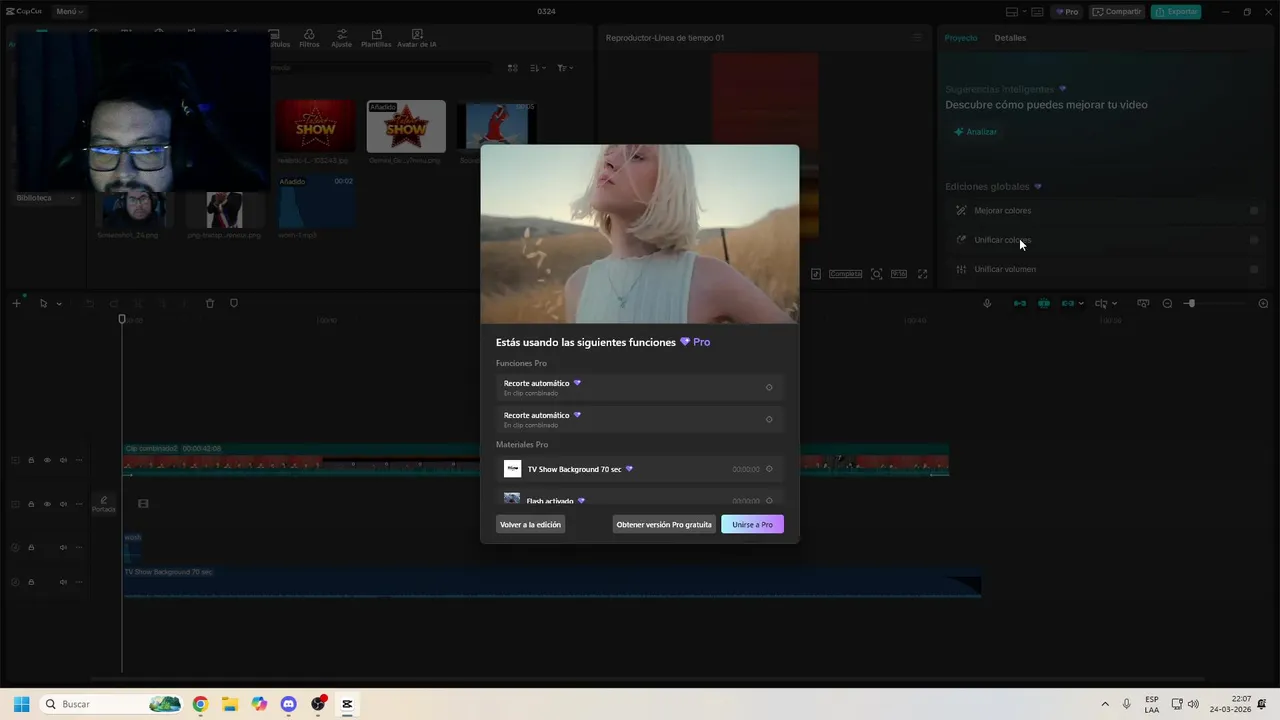Open keyboard shortcuts icon in title bar
Screen dimensions: 1280x720
coord(1037,12)
